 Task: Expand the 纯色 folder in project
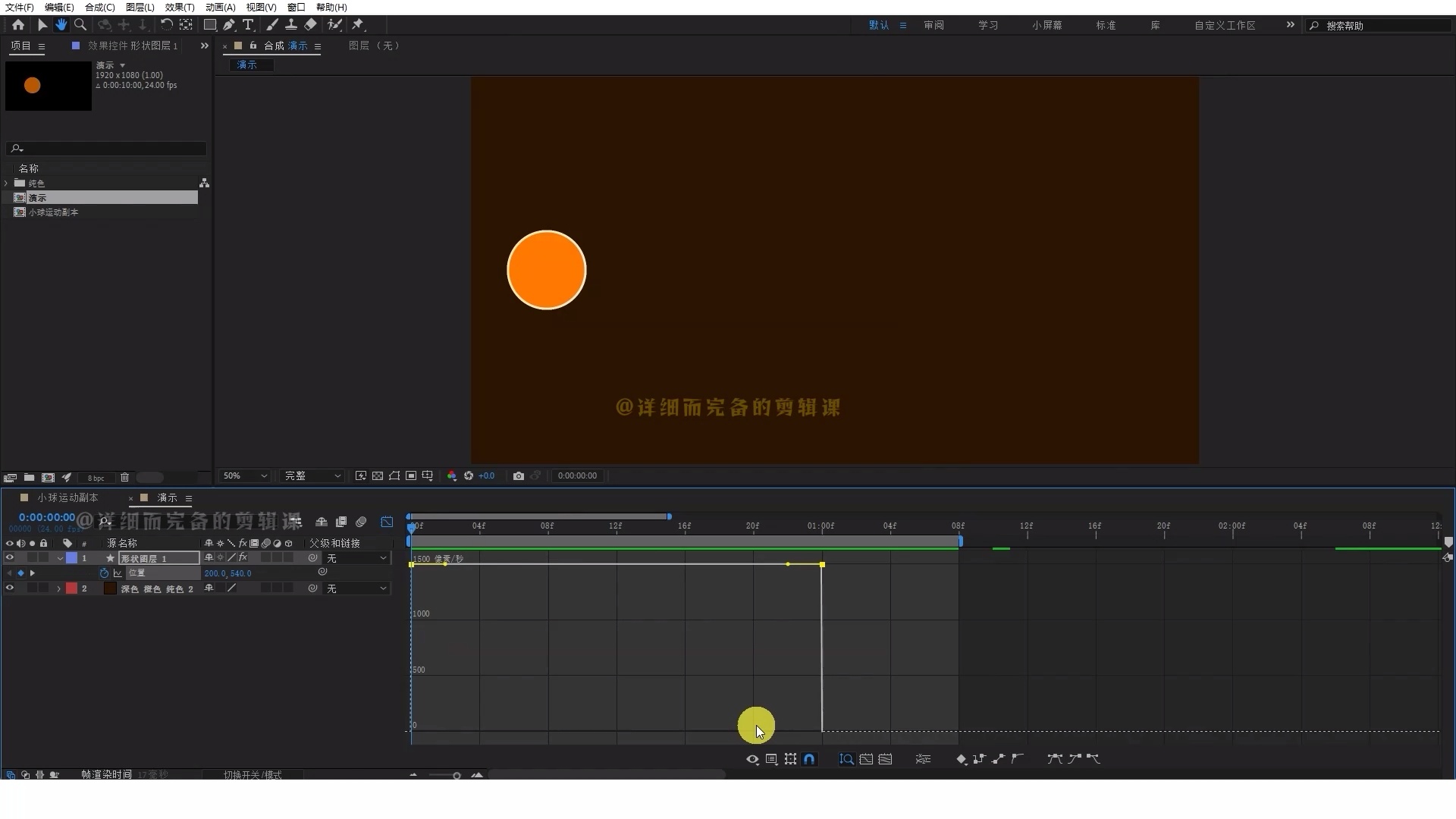click(x=6, y=183)
